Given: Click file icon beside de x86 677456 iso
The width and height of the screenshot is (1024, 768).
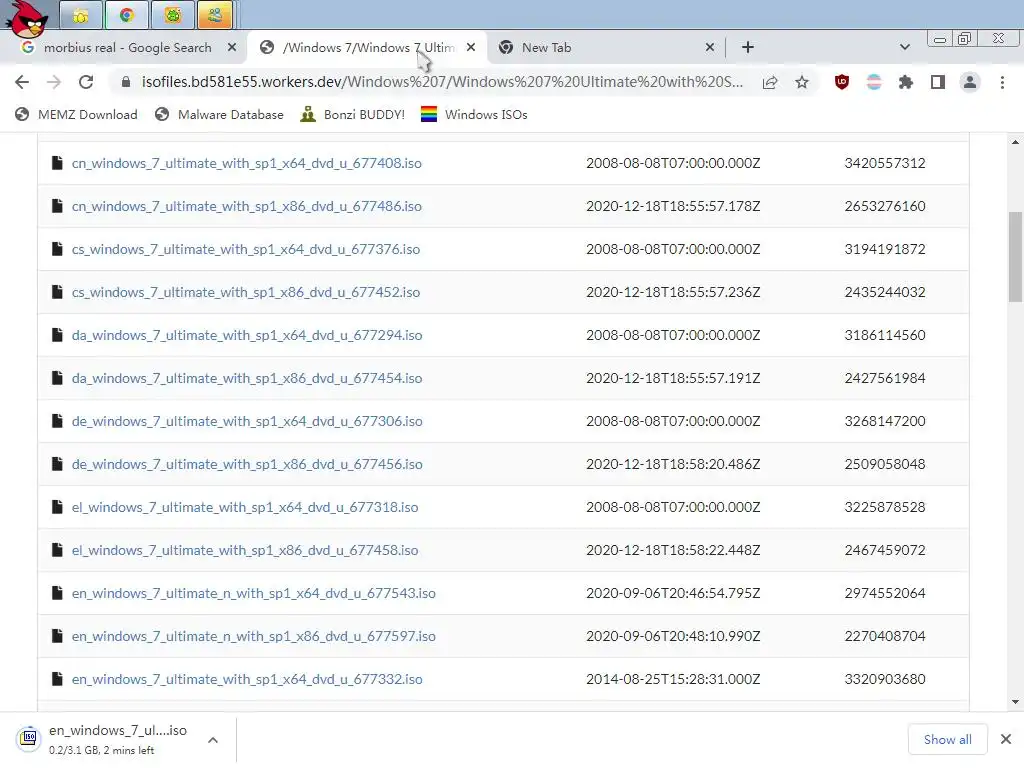Looking at the screenshot, I should (57, 464).
